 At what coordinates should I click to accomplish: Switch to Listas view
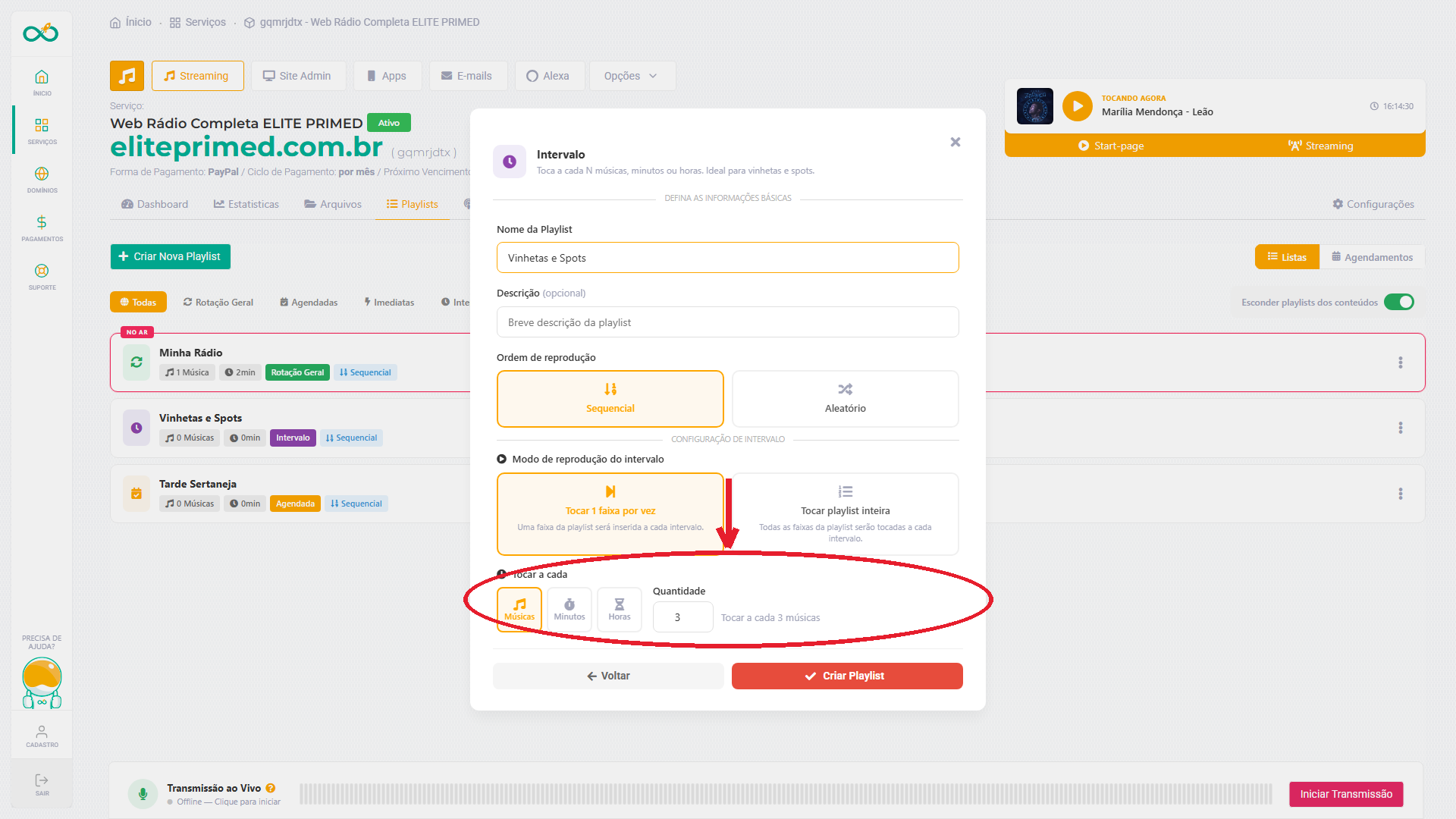(x=1287, y=257)
